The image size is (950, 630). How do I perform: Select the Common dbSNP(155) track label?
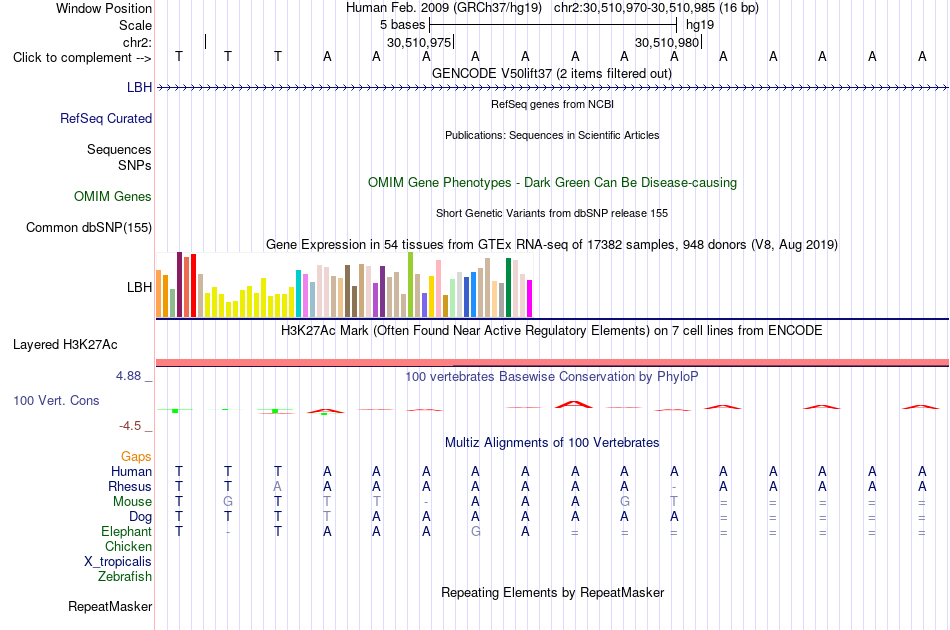(89, 227)
